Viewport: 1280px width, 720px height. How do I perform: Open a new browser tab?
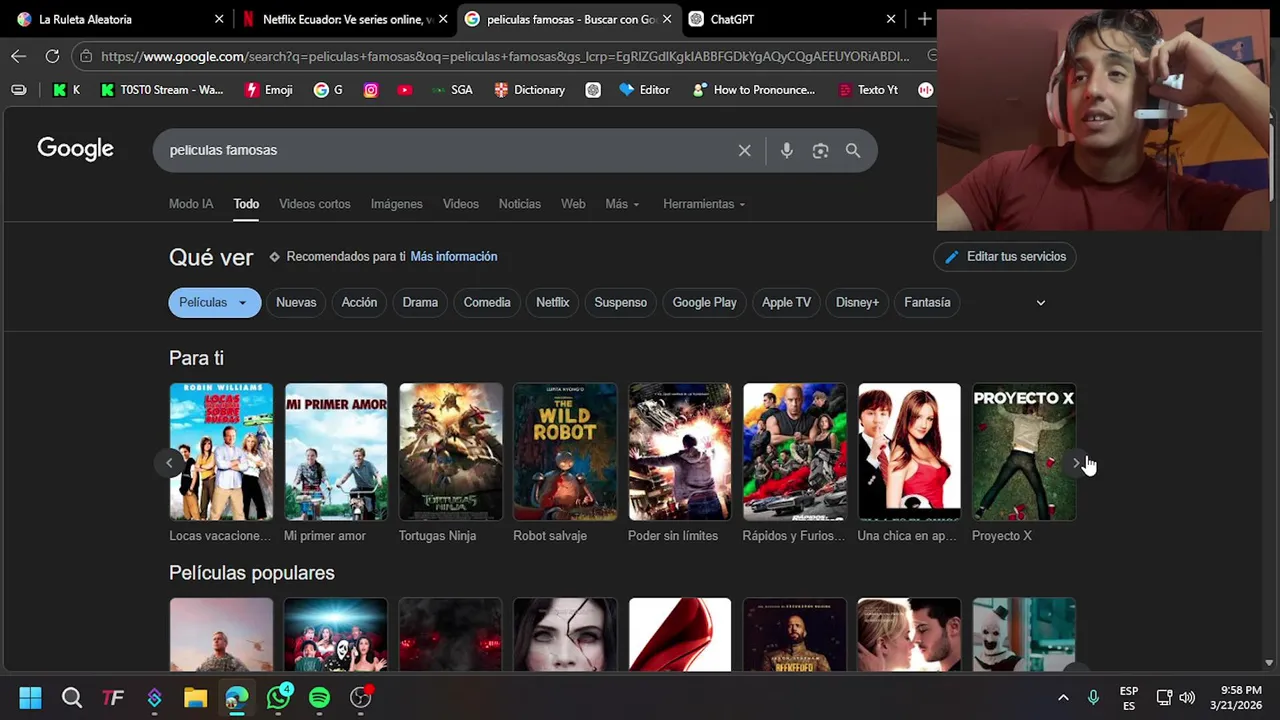(x=924, y=19)
